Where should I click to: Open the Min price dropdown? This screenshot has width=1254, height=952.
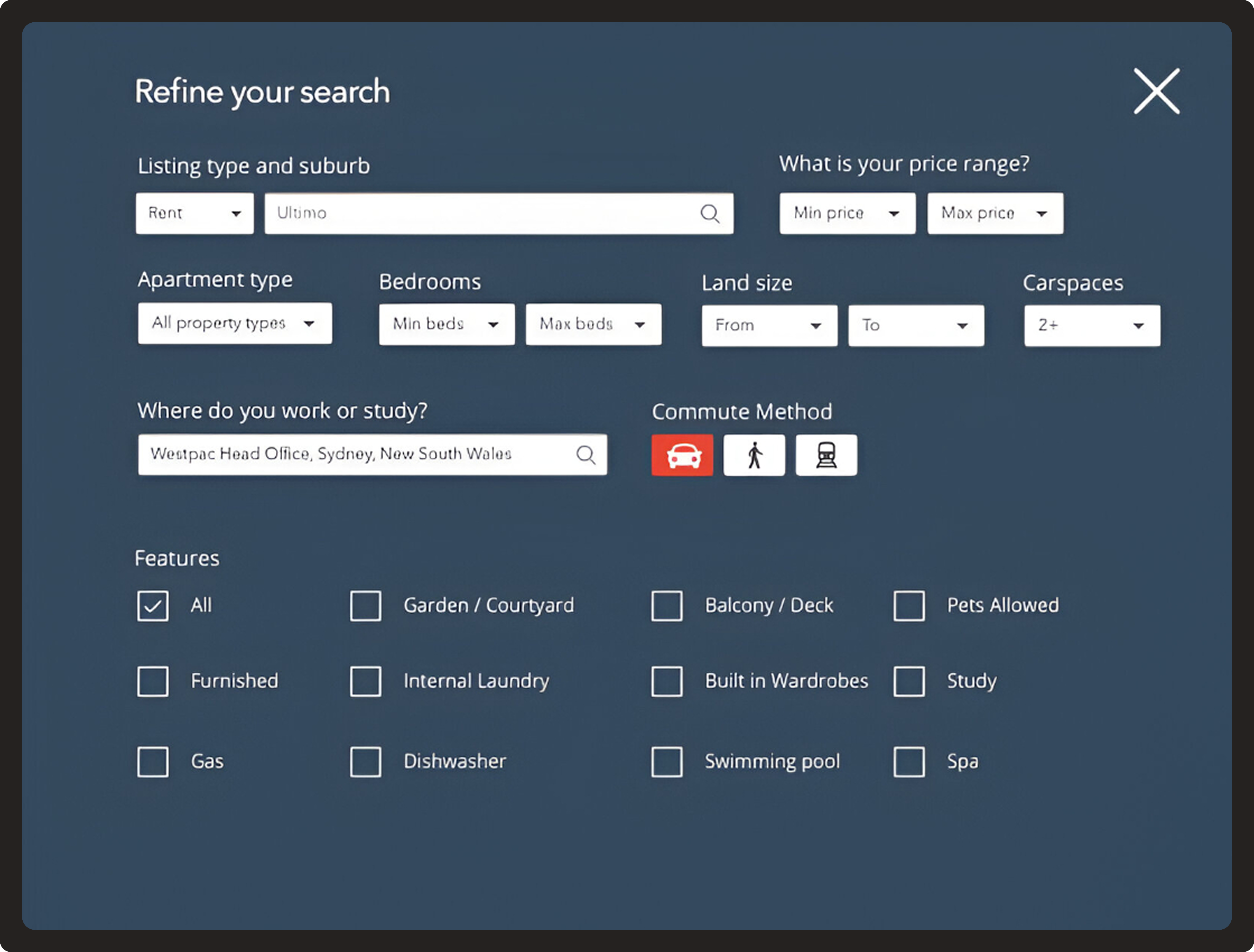(847, 214)
